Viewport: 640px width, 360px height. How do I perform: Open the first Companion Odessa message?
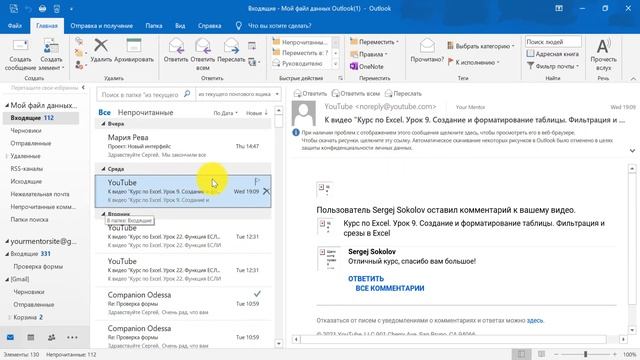183,303
